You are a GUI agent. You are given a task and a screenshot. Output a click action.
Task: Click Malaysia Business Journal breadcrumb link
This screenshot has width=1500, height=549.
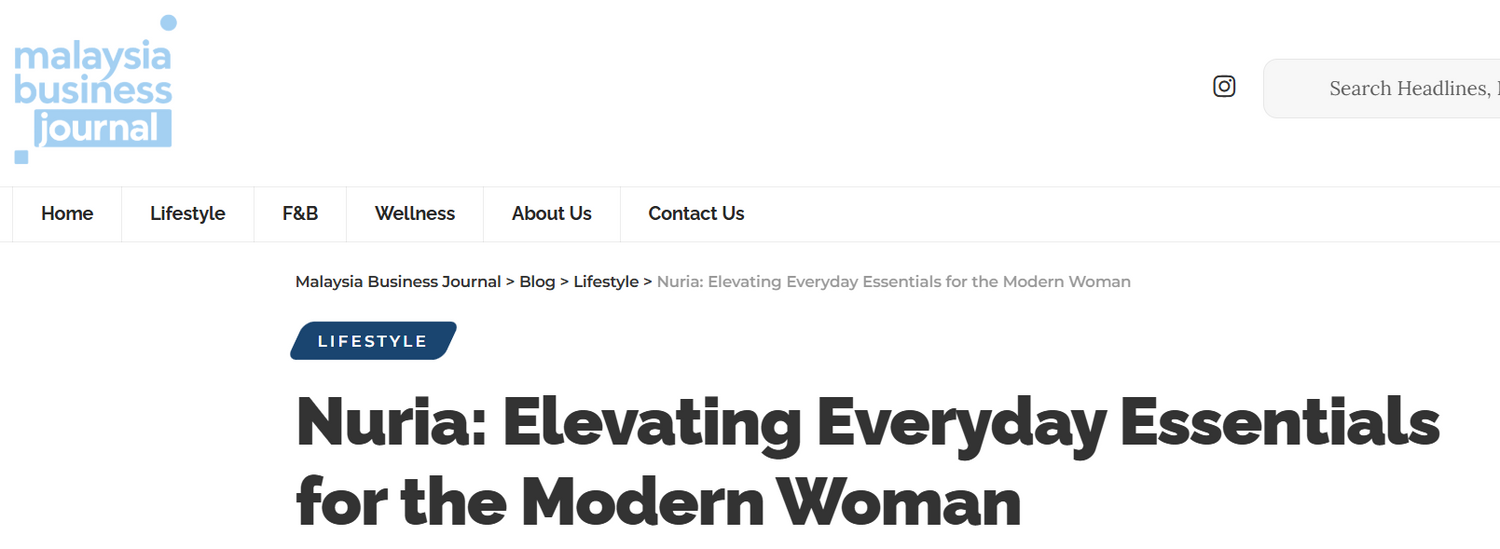tap(398, 282)
